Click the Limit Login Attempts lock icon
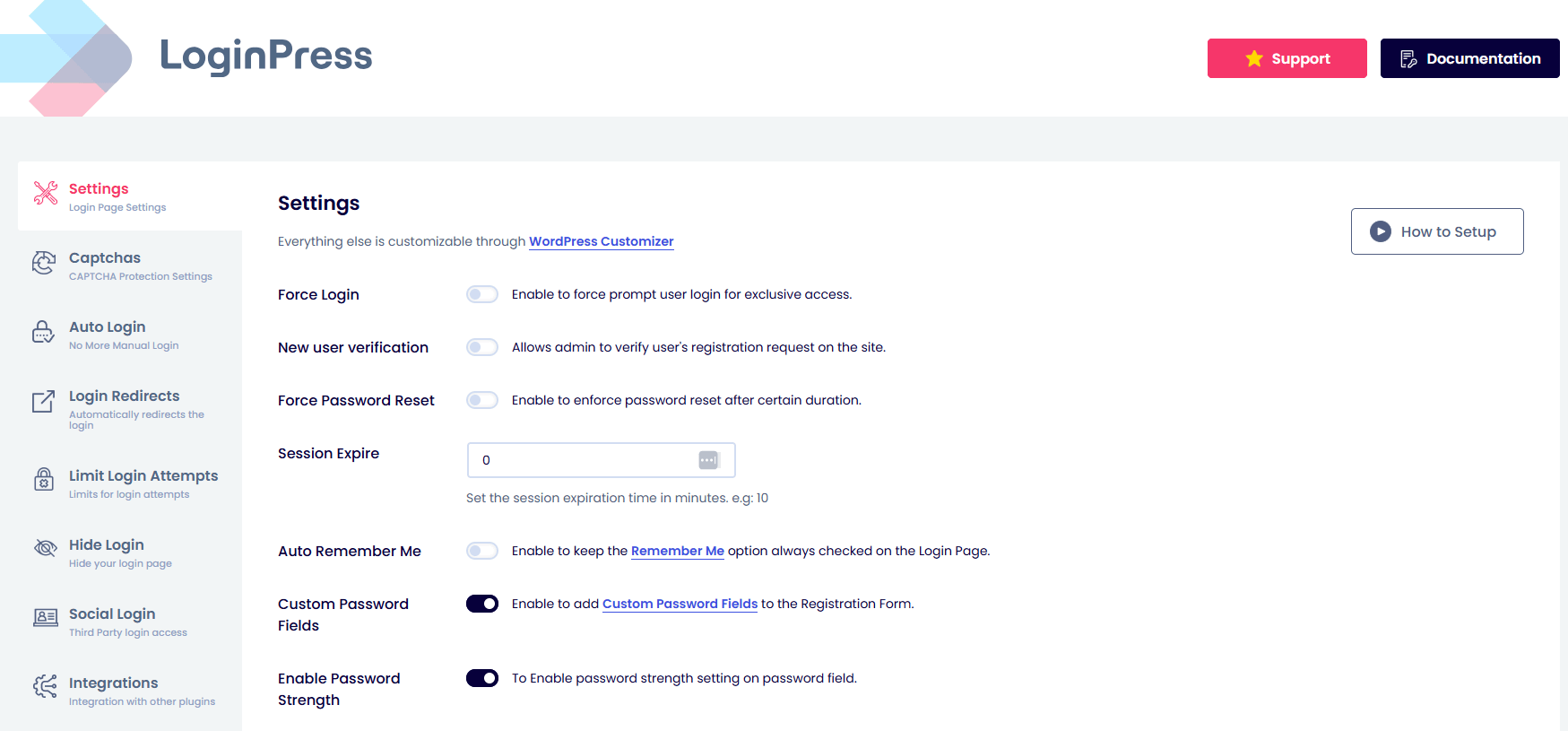This screenshot has height=731, width=1568. coord(44,479)
